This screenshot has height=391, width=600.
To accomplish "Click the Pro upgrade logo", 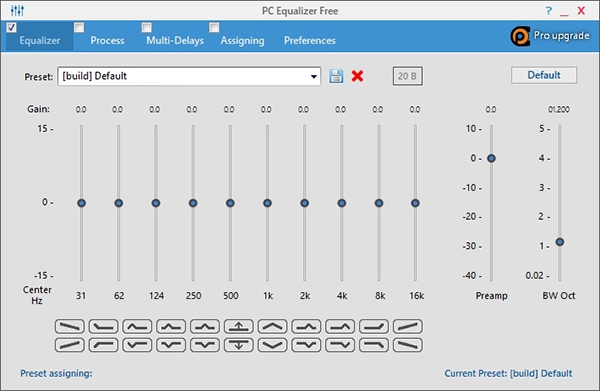I will 520,36.
